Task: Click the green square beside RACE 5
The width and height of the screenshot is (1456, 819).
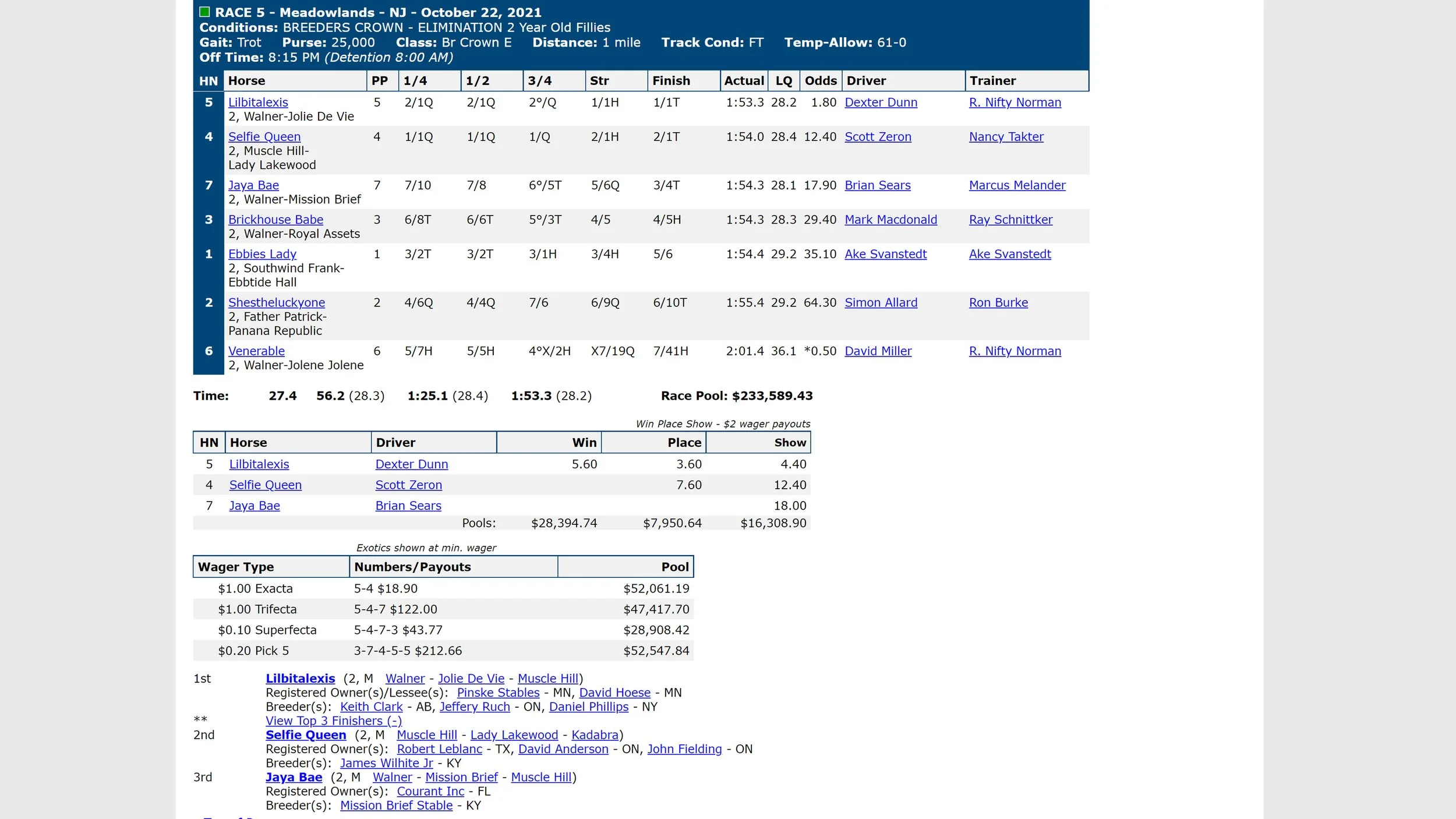Action: point(204,12)
